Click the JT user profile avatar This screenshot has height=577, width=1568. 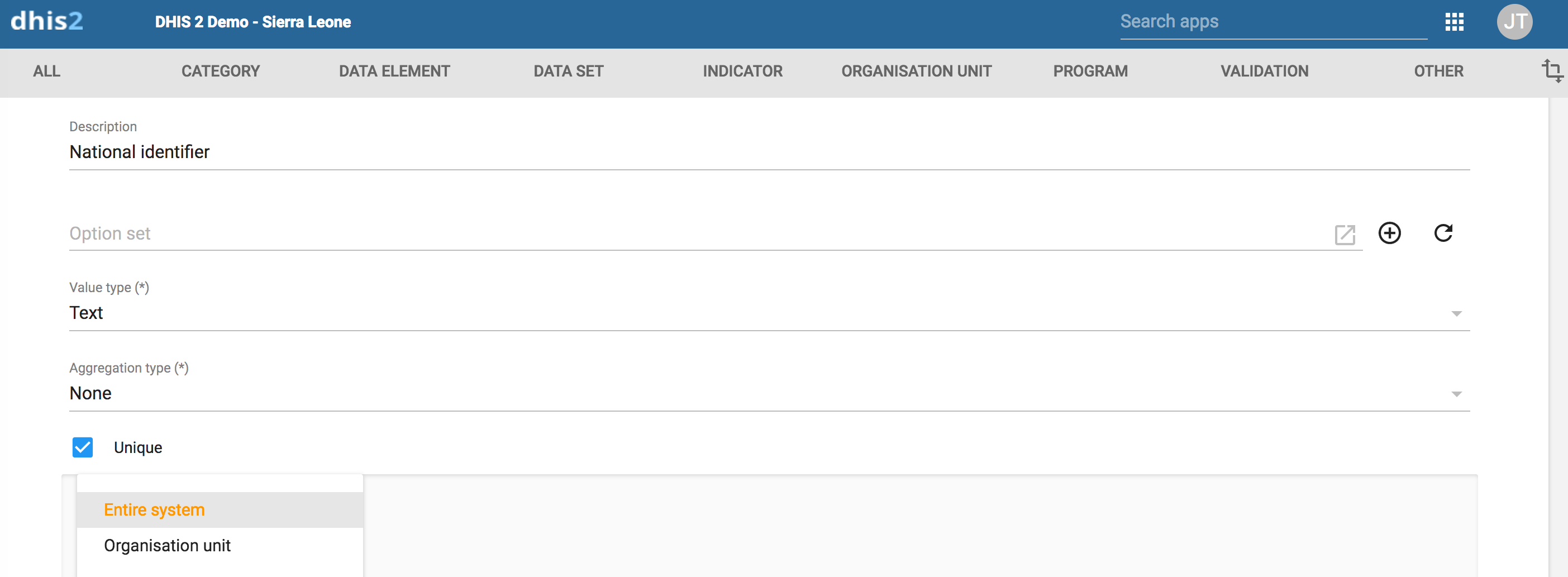pos(1514,22)
